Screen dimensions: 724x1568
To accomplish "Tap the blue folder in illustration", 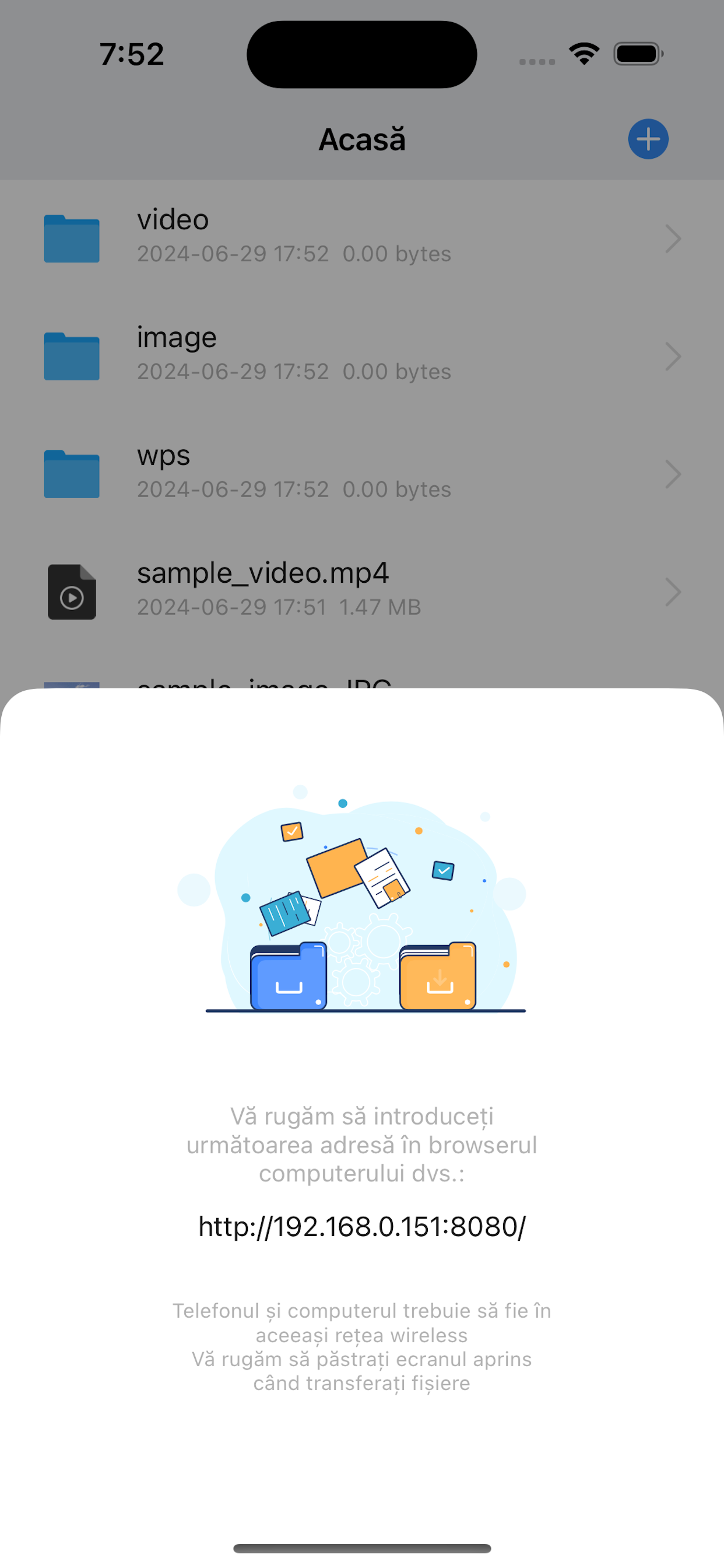I will [289, 976].
